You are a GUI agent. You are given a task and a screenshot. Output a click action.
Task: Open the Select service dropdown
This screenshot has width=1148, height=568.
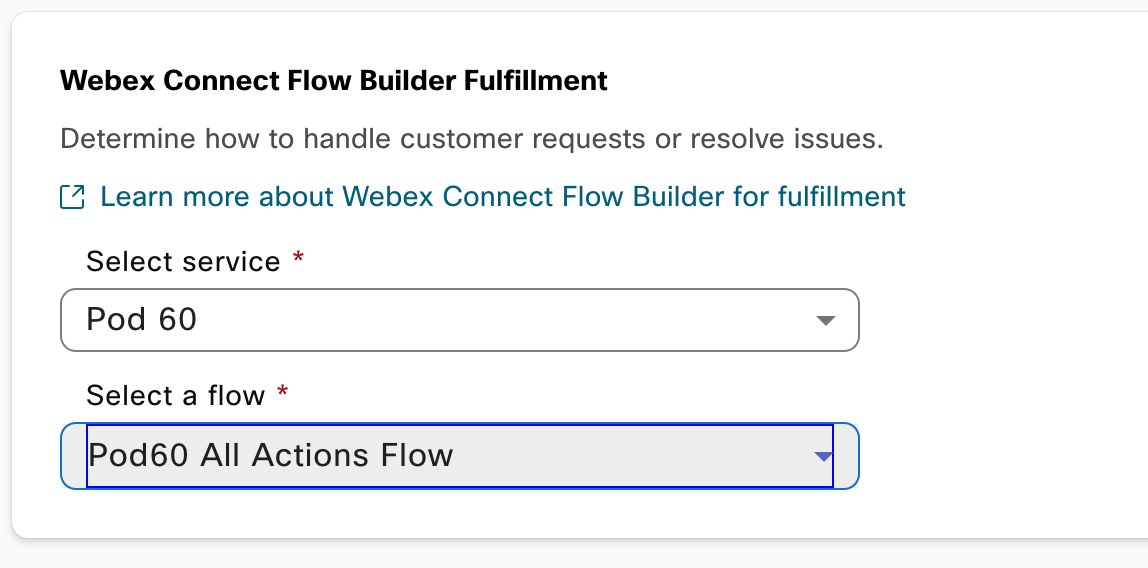click(x=459, y=320)
